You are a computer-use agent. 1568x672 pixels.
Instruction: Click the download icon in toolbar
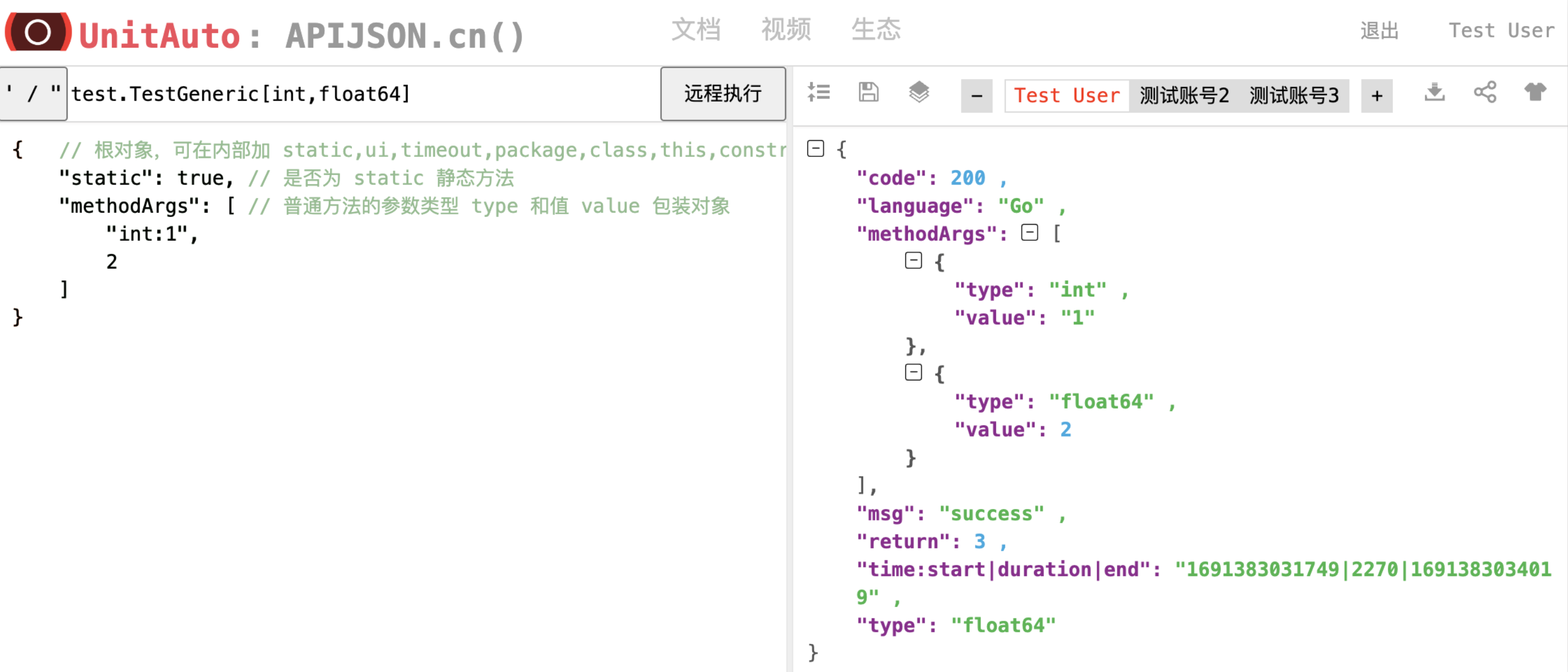point(1435,93)
